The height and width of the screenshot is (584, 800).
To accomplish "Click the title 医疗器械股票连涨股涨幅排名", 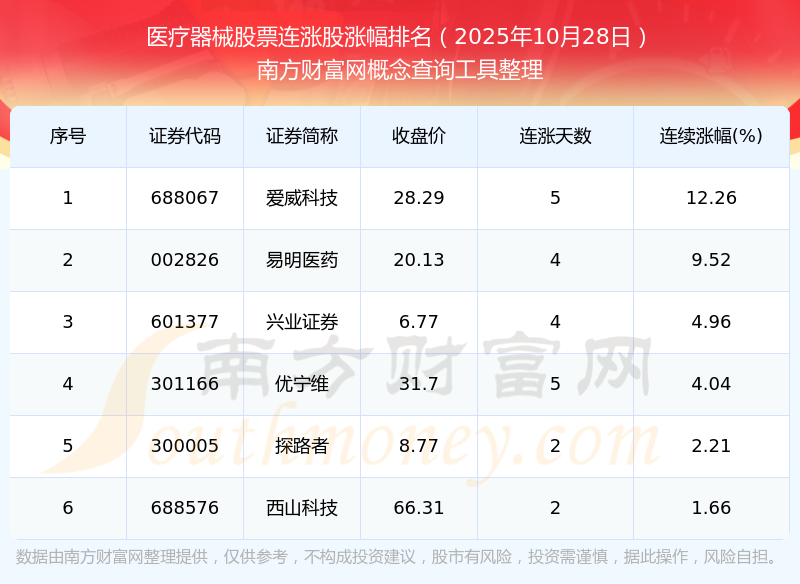I will [x=289, y=37].
